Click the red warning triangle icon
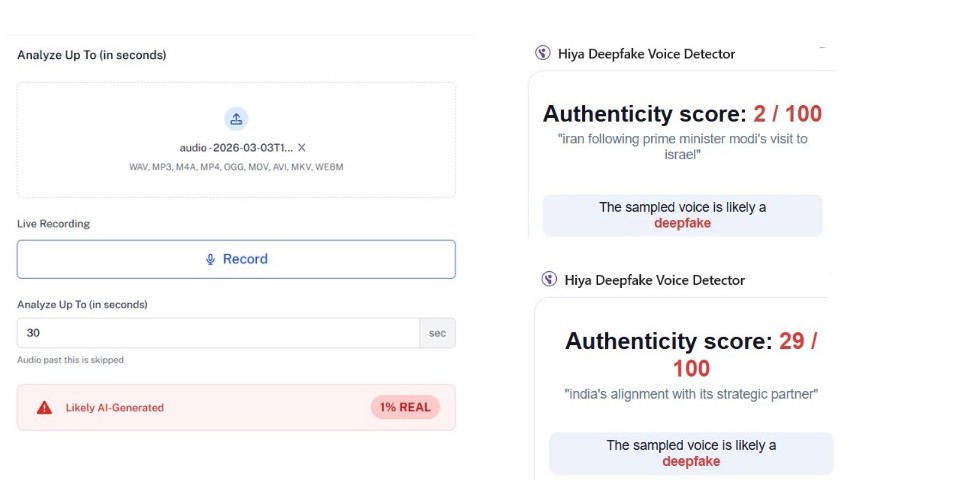The width and height of the screenshot is (971, 492). pos(44,408)
